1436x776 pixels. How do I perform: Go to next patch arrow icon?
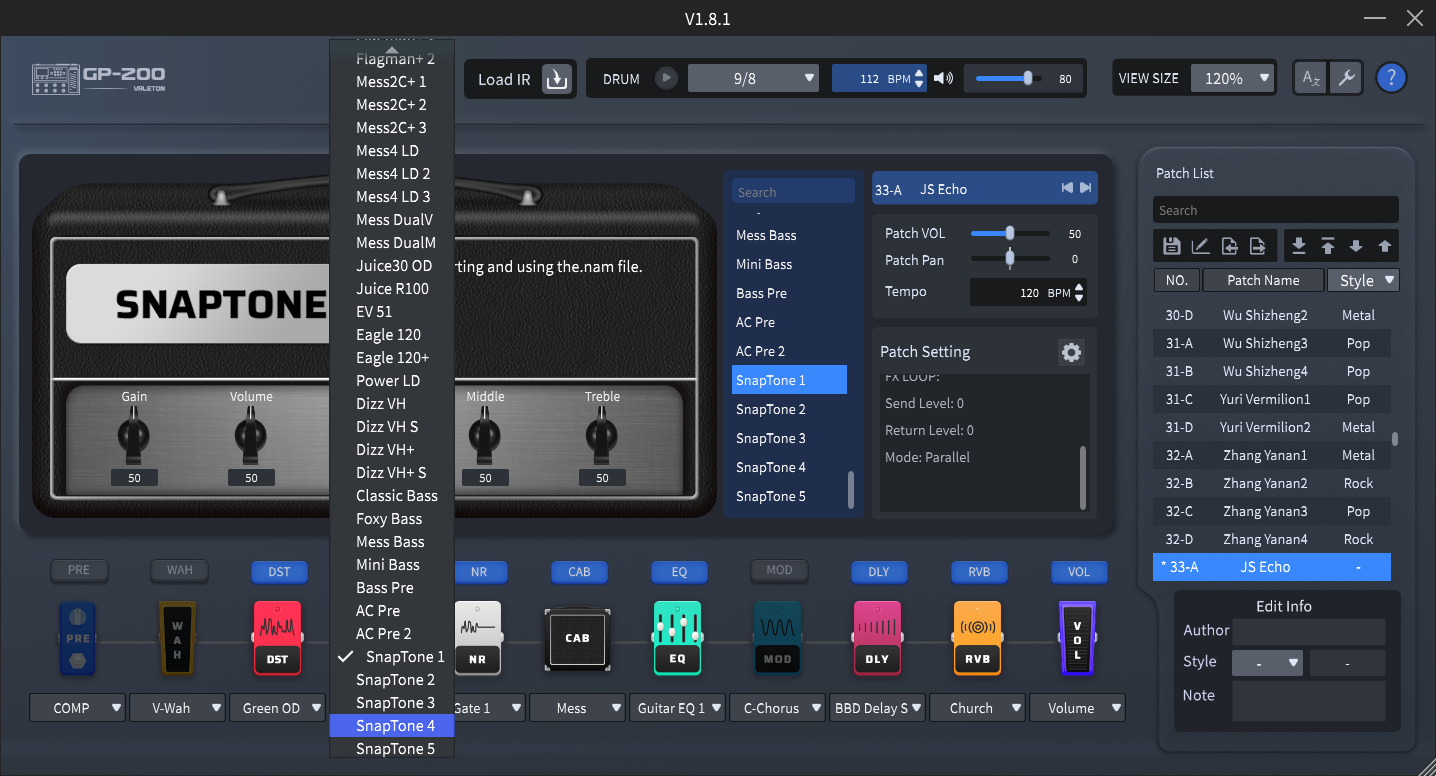[1085, 189]
